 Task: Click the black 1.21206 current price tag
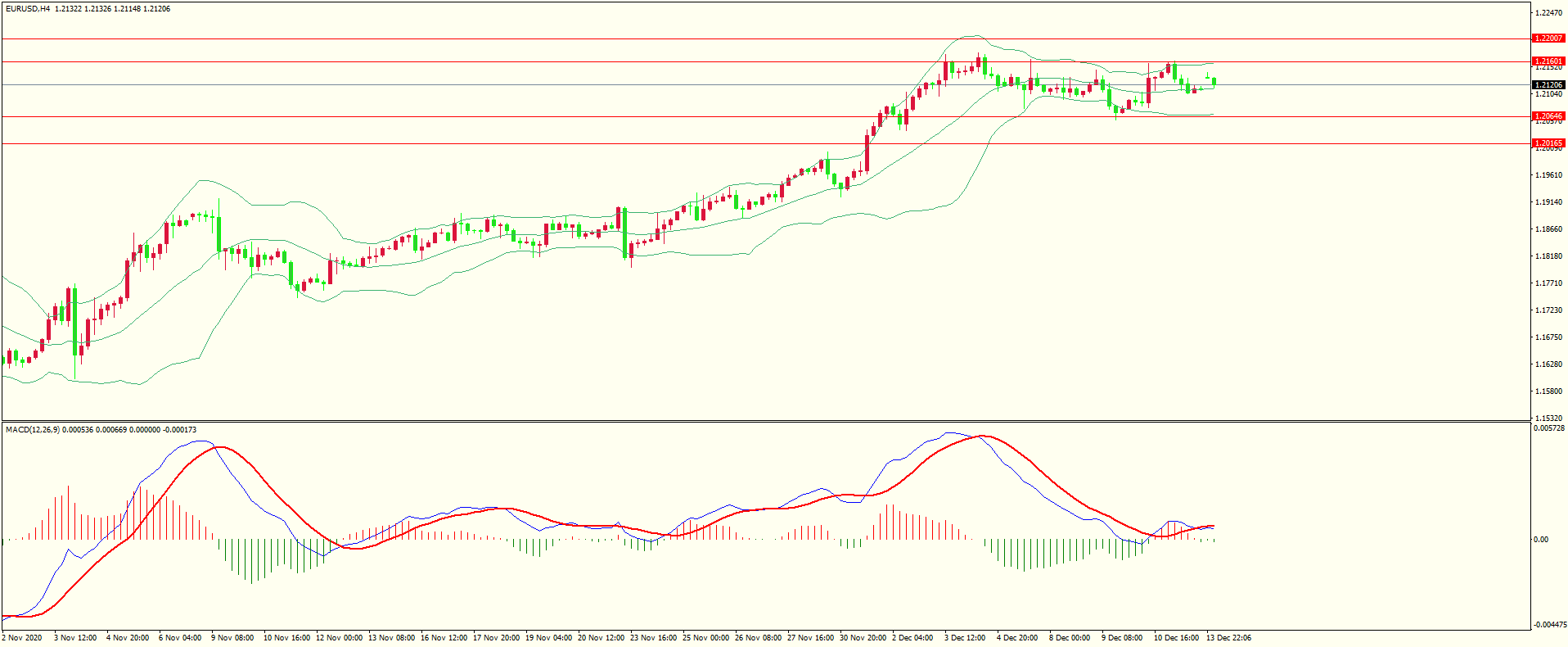pyautogui.click(x=1548, y=84)
